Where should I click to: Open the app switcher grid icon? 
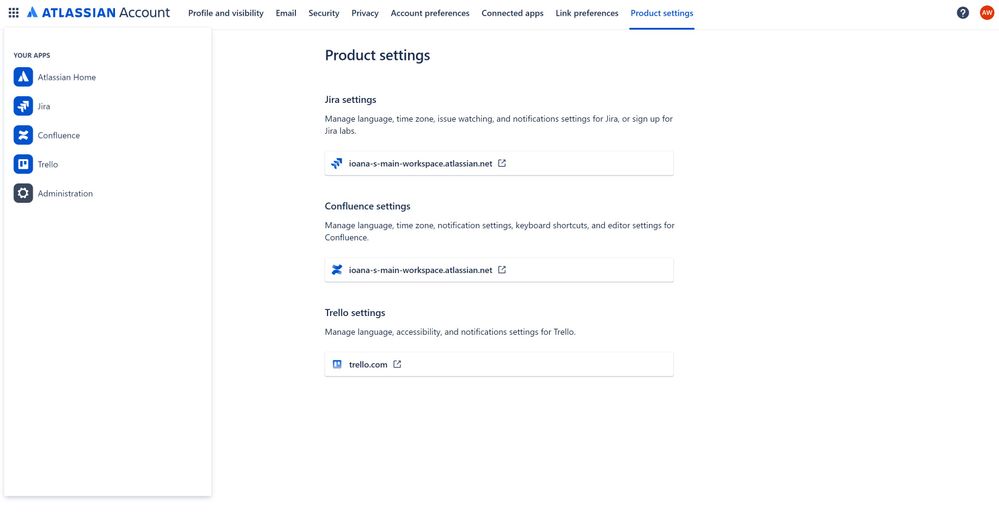pos(13,13)
